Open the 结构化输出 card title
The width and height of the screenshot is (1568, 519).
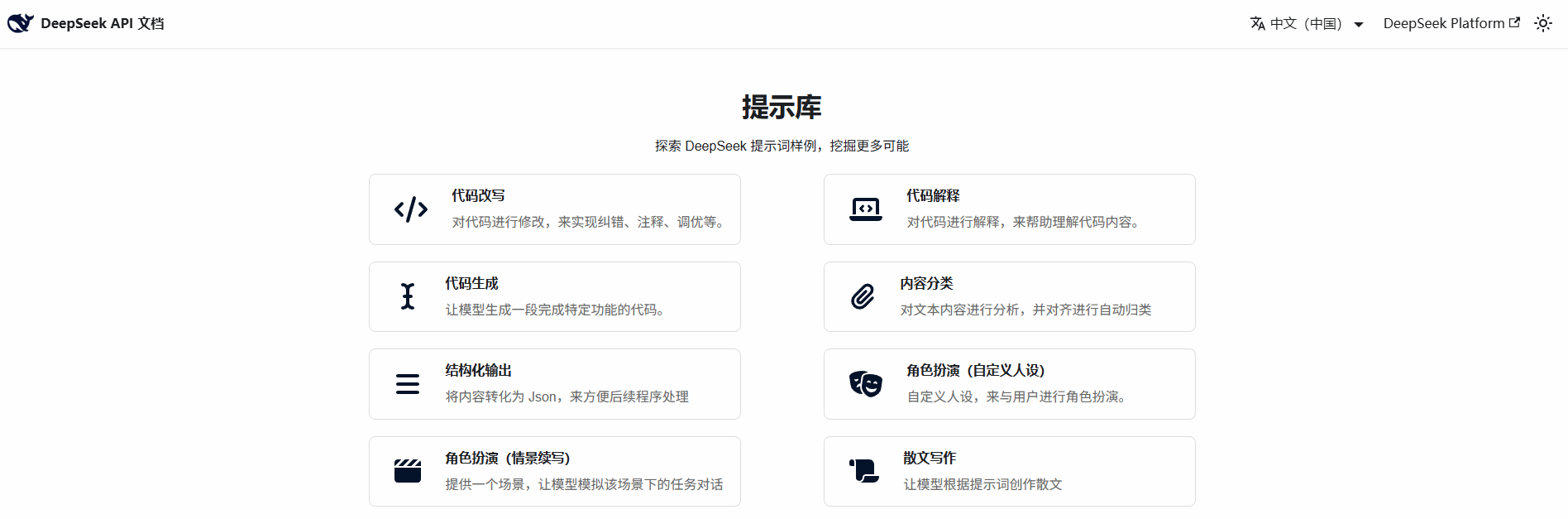click(478, 370)
